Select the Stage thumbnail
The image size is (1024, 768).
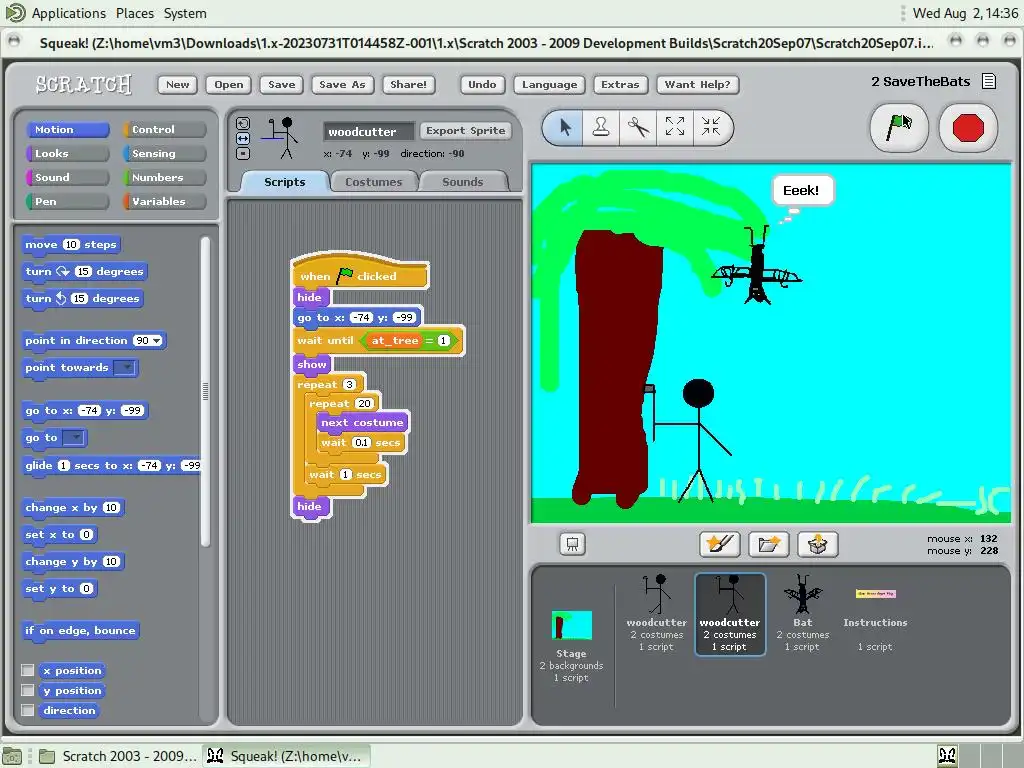(571, 645)
